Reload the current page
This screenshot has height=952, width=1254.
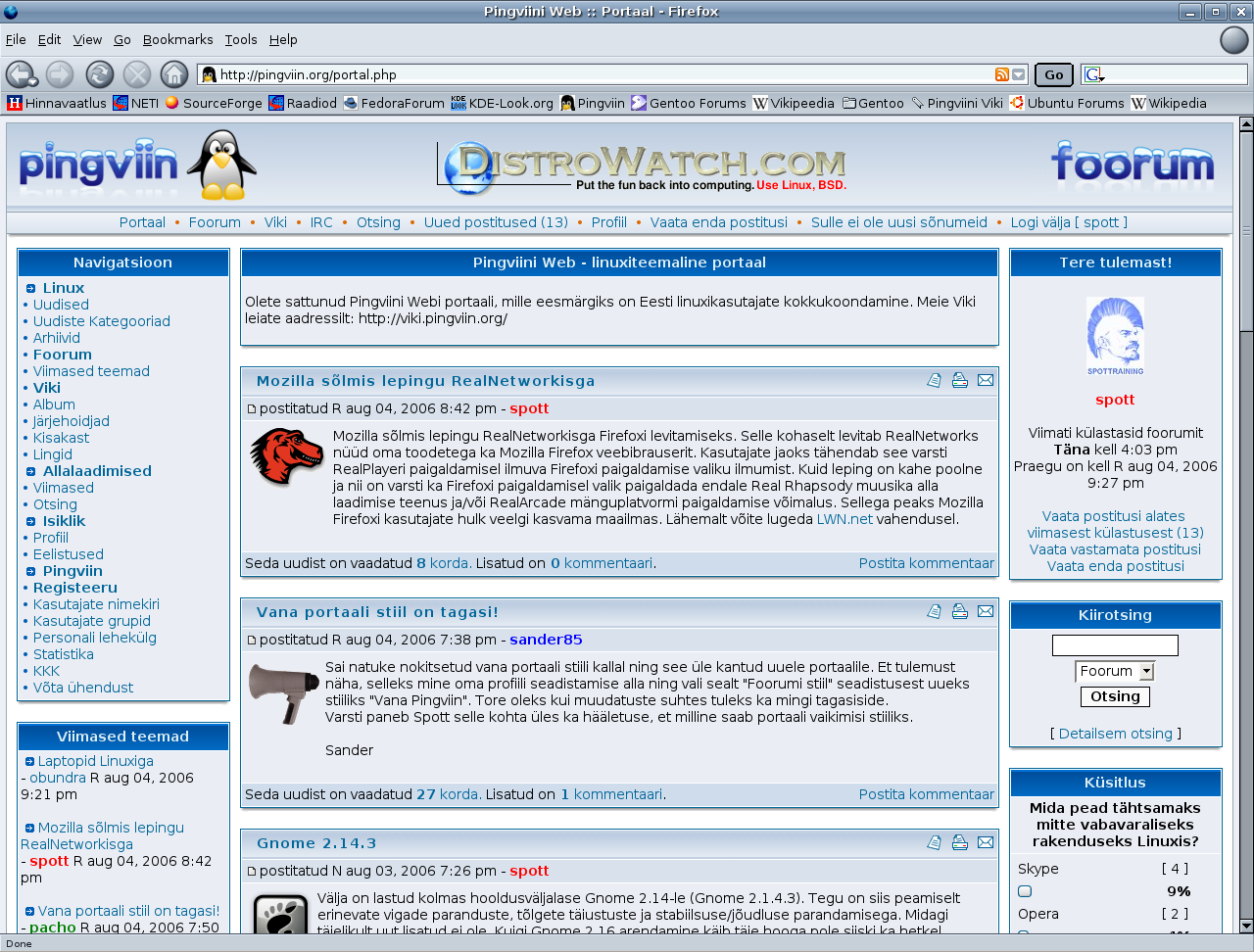(99, 74)
